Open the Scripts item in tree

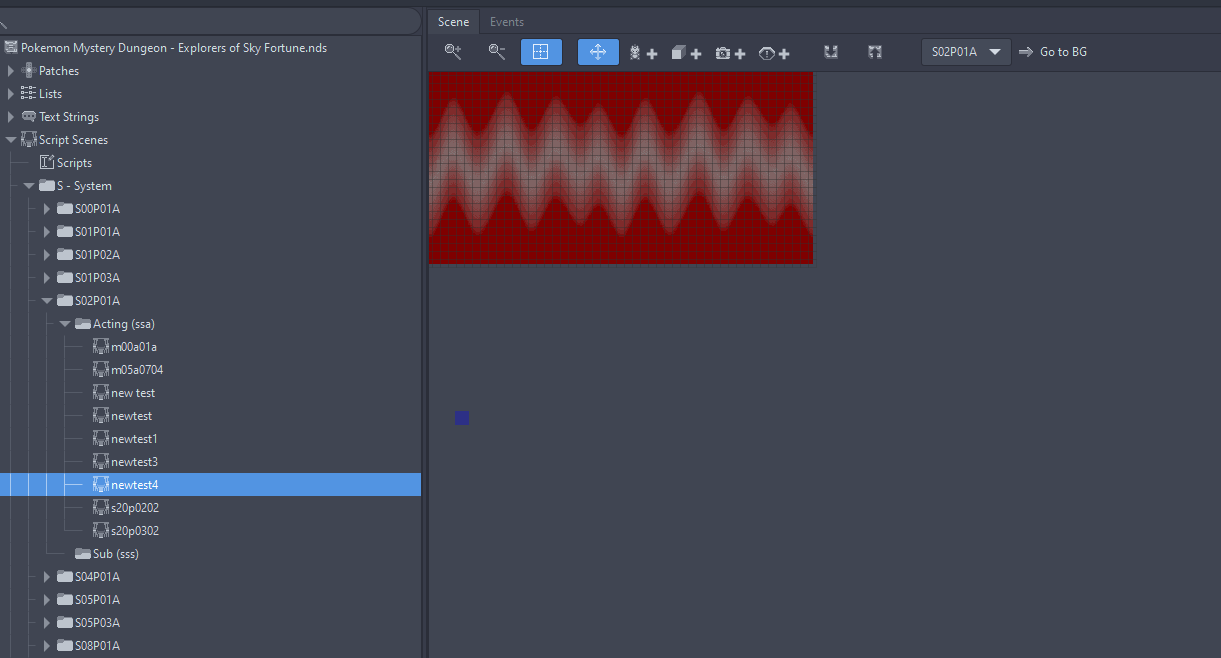pos(74,163)
